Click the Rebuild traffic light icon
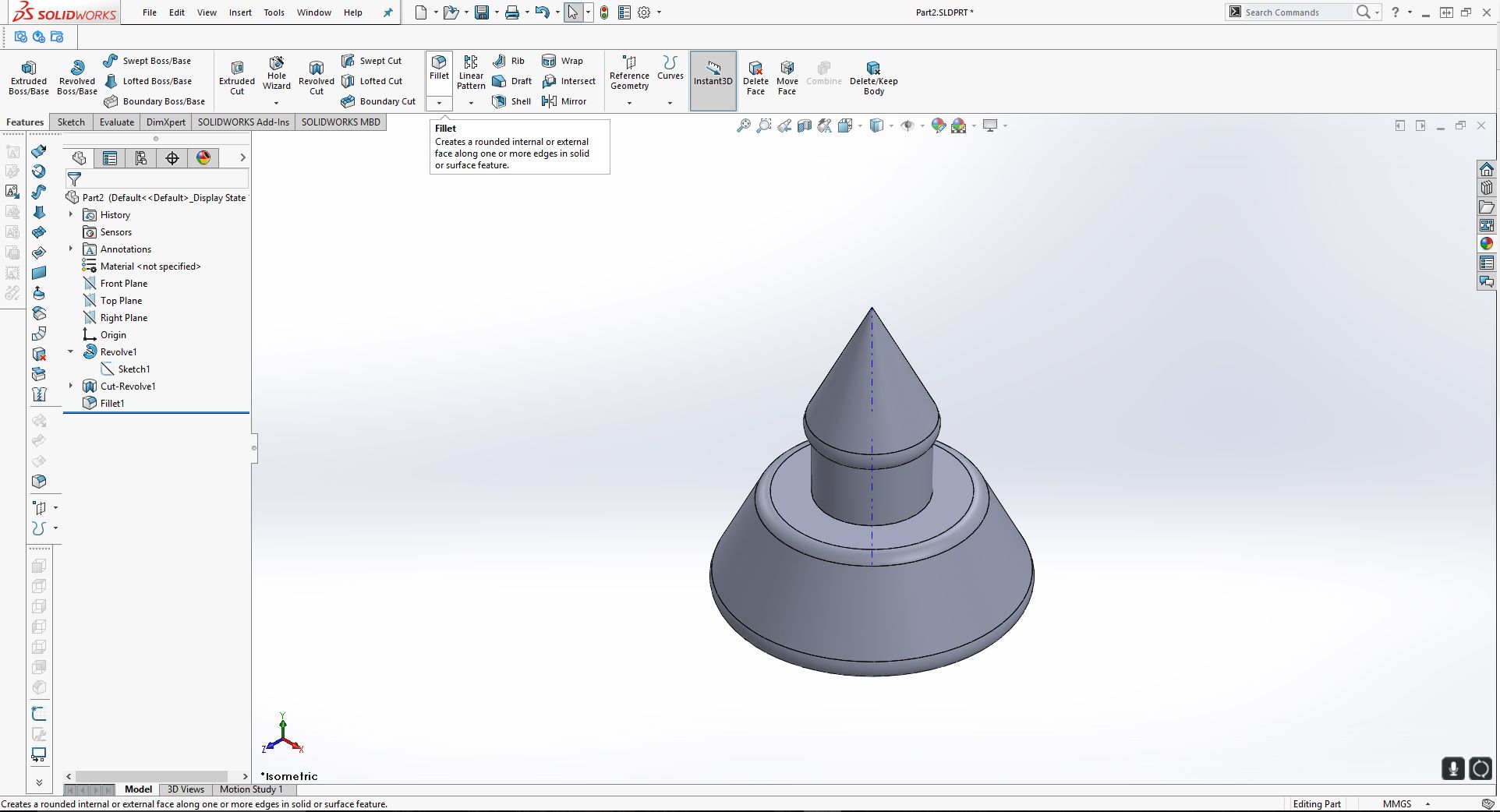Screen dimensions: 1500x812 click(604, 12)
